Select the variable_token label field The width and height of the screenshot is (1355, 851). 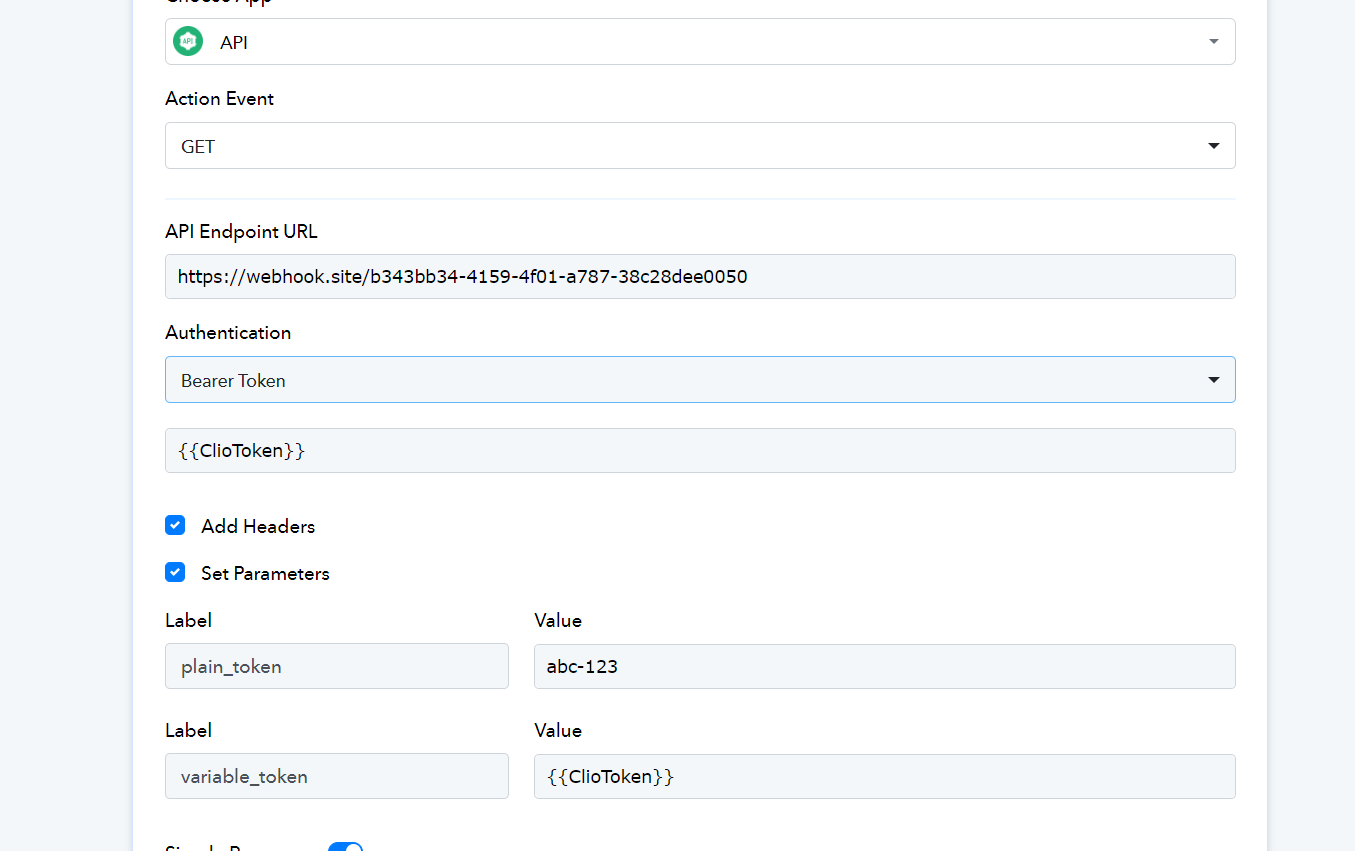[x=337, y=777]
